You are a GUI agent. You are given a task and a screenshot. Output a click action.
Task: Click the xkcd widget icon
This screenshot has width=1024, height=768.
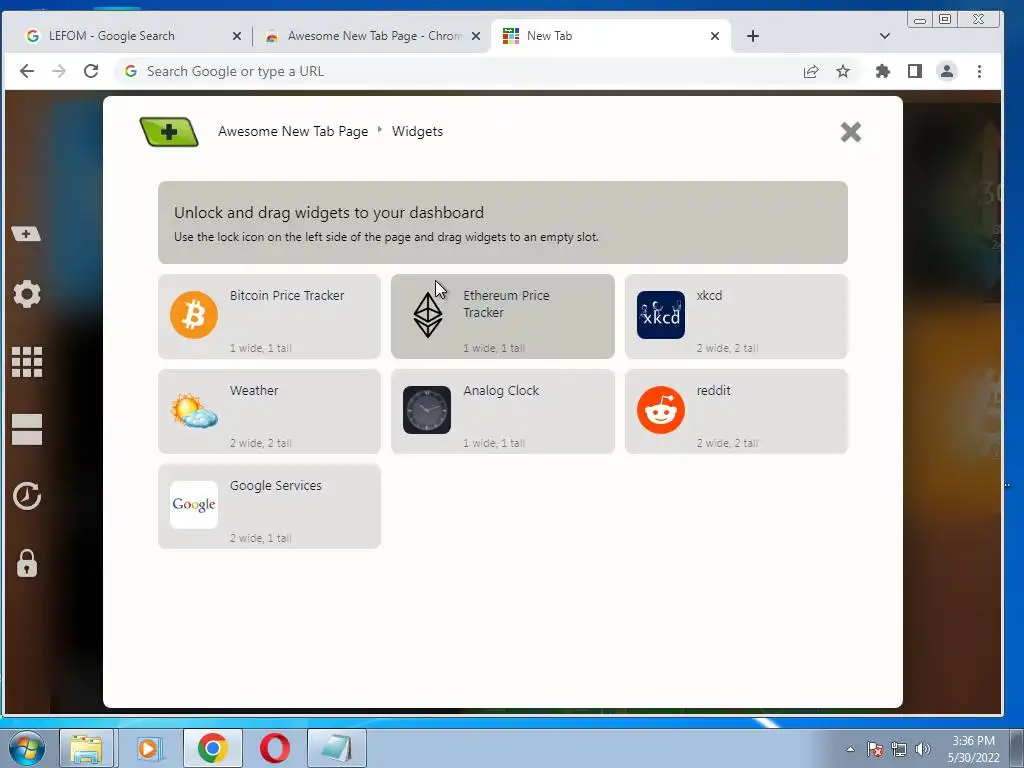click(661, 315)
